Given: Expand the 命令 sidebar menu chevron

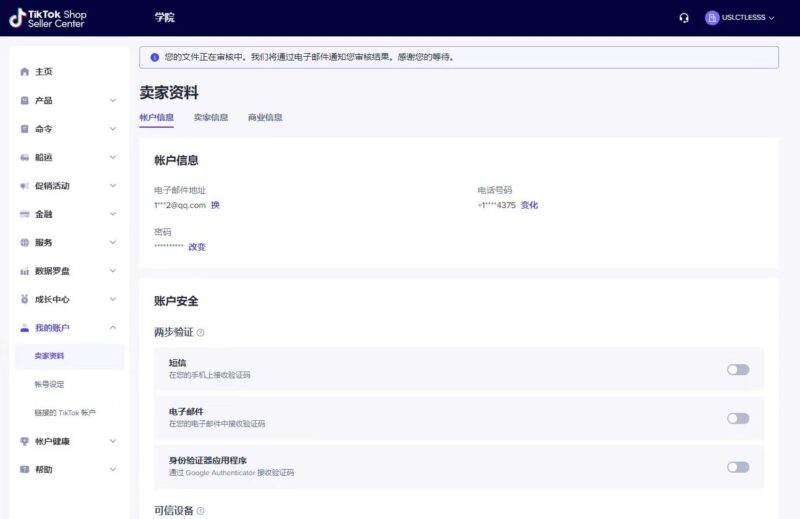Looking at the screenshot, I should [113, 129].
